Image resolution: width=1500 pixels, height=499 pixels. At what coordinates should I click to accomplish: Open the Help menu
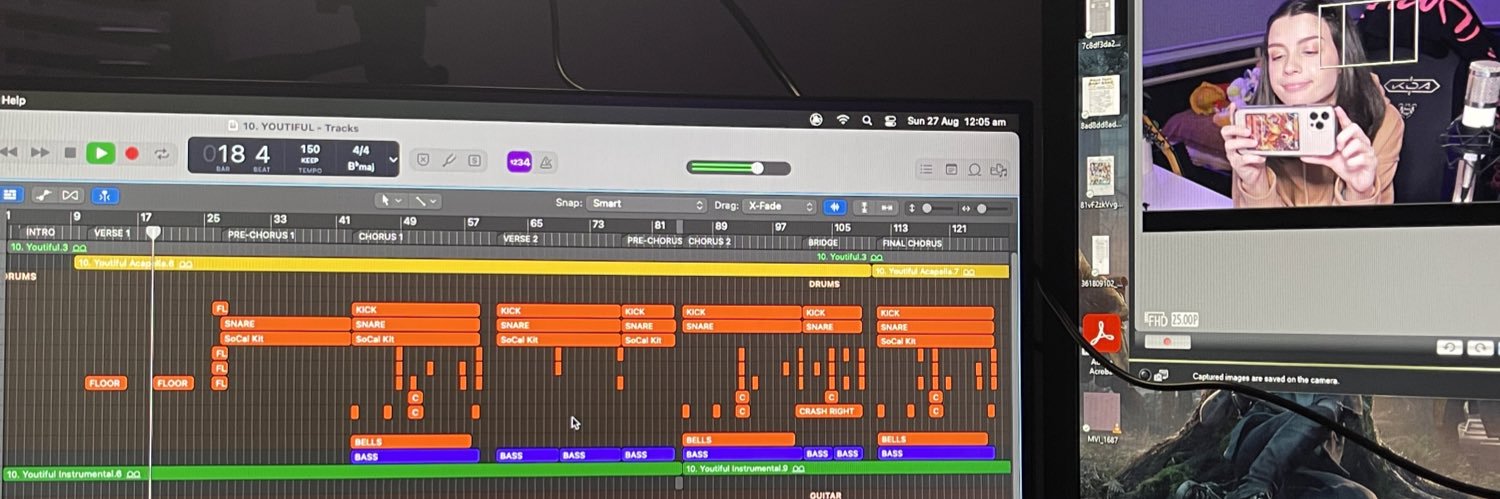13,100
